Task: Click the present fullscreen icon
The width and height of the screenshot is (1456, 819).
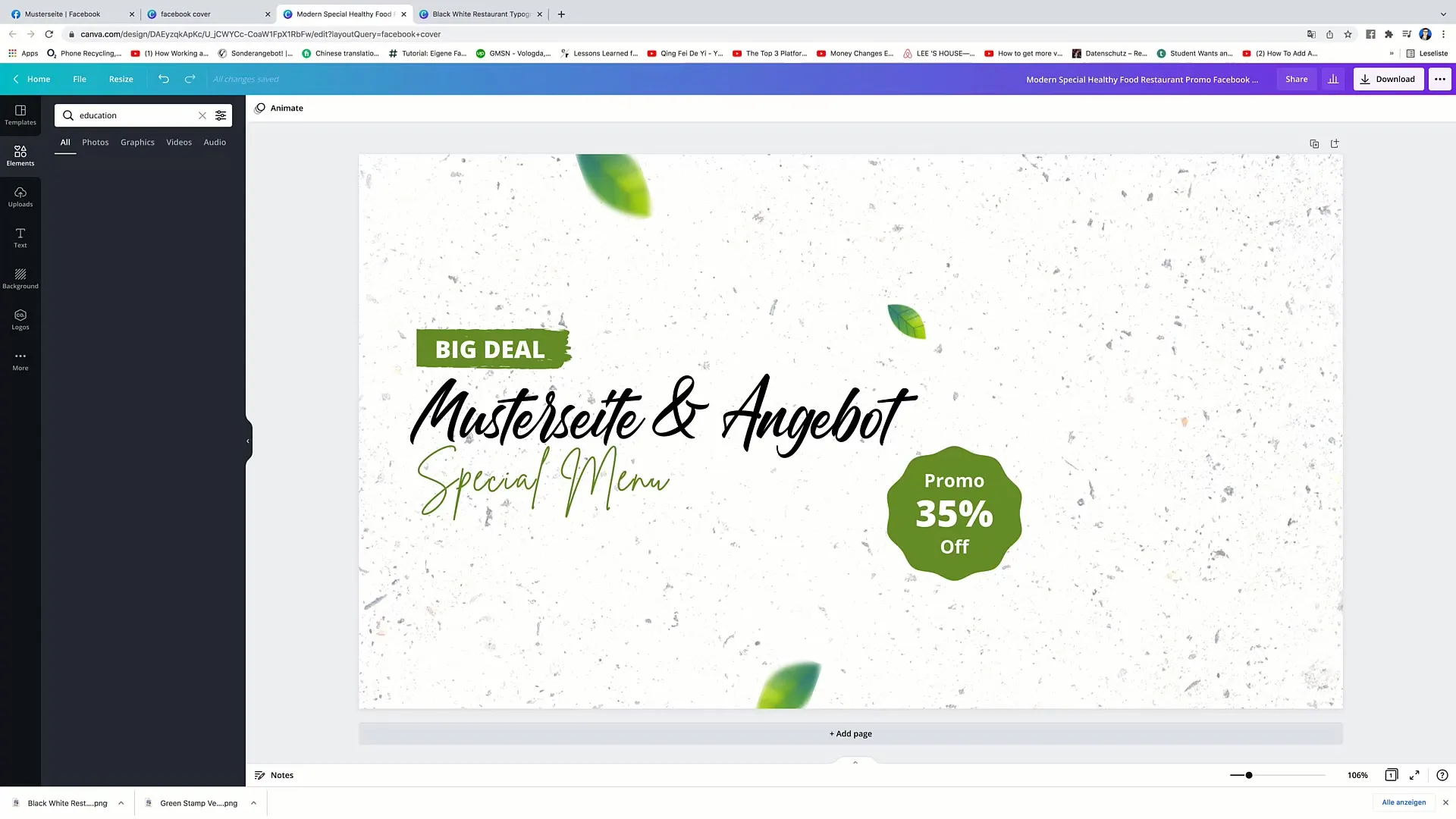Action: [1416, 775]
